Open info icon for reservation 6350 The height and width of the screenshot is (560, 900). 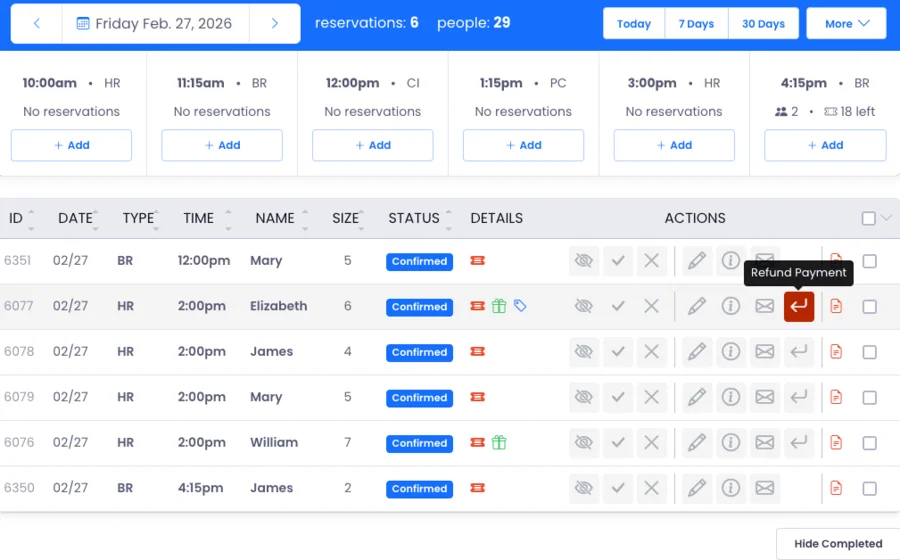731,488
